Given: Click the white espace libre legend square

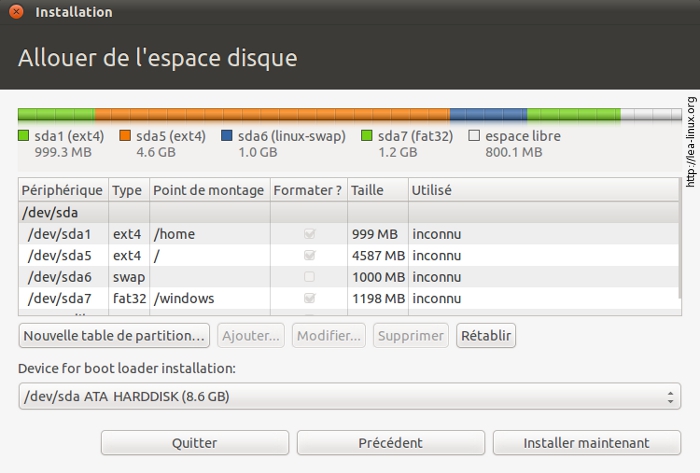Looking at the screenshot, I should coord(474,135).
